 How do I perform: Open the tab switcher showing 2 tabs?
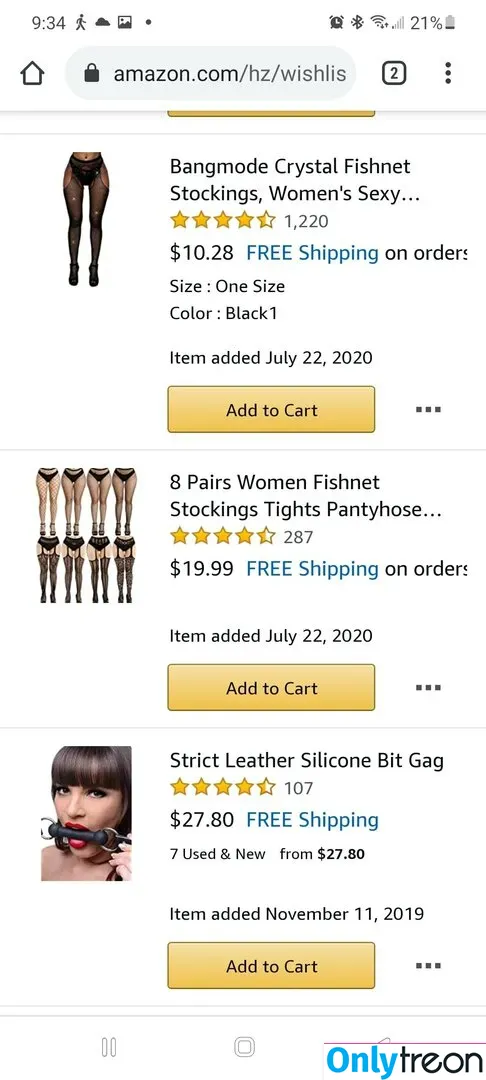click(x=394, y=73)
